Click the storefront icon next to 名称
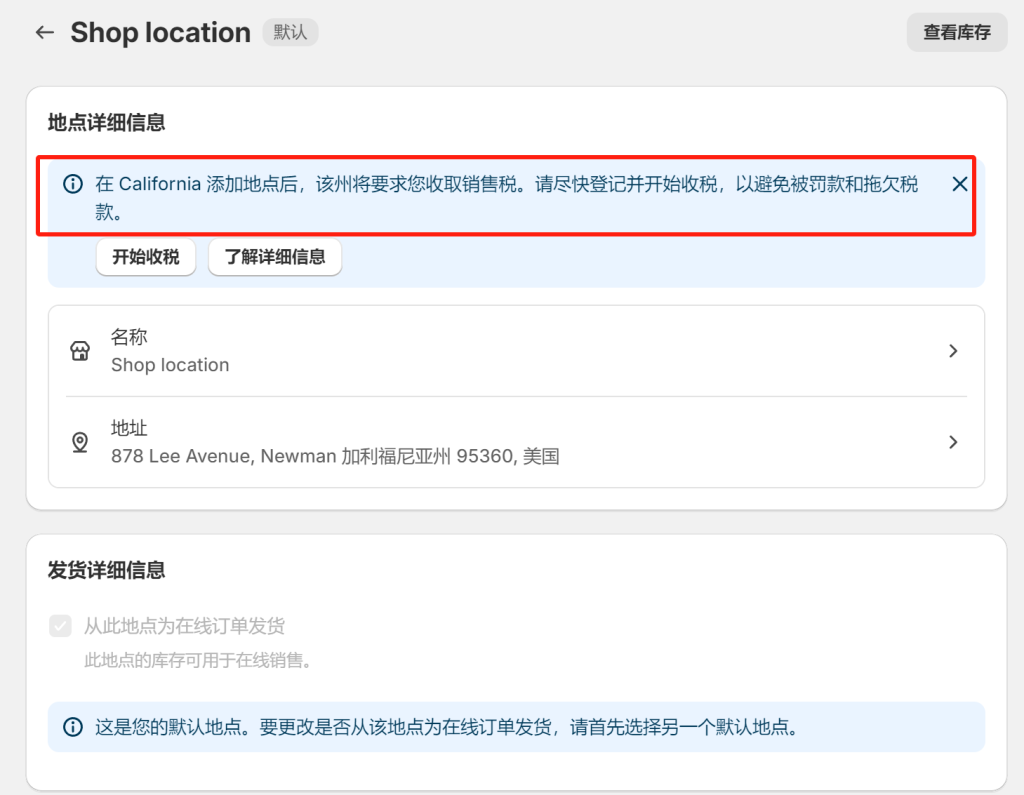The height and width of the screenshot is (795, 1024). point(80,351)
